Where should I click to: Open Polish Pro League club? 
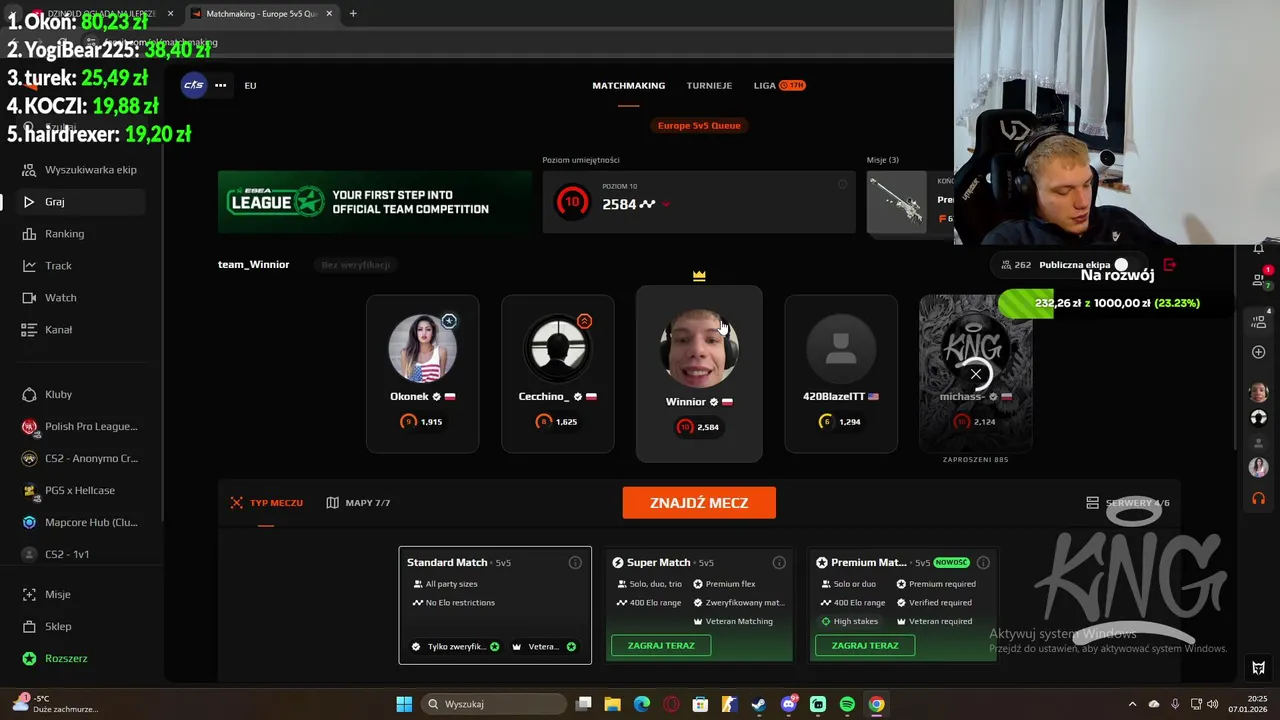(x=82, y=426)
